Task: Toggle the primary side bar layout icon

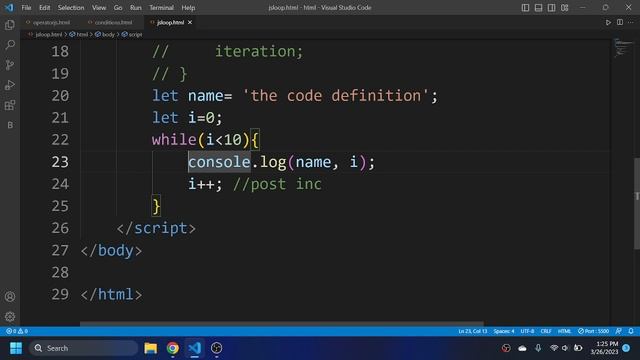Action: point(525,8)
